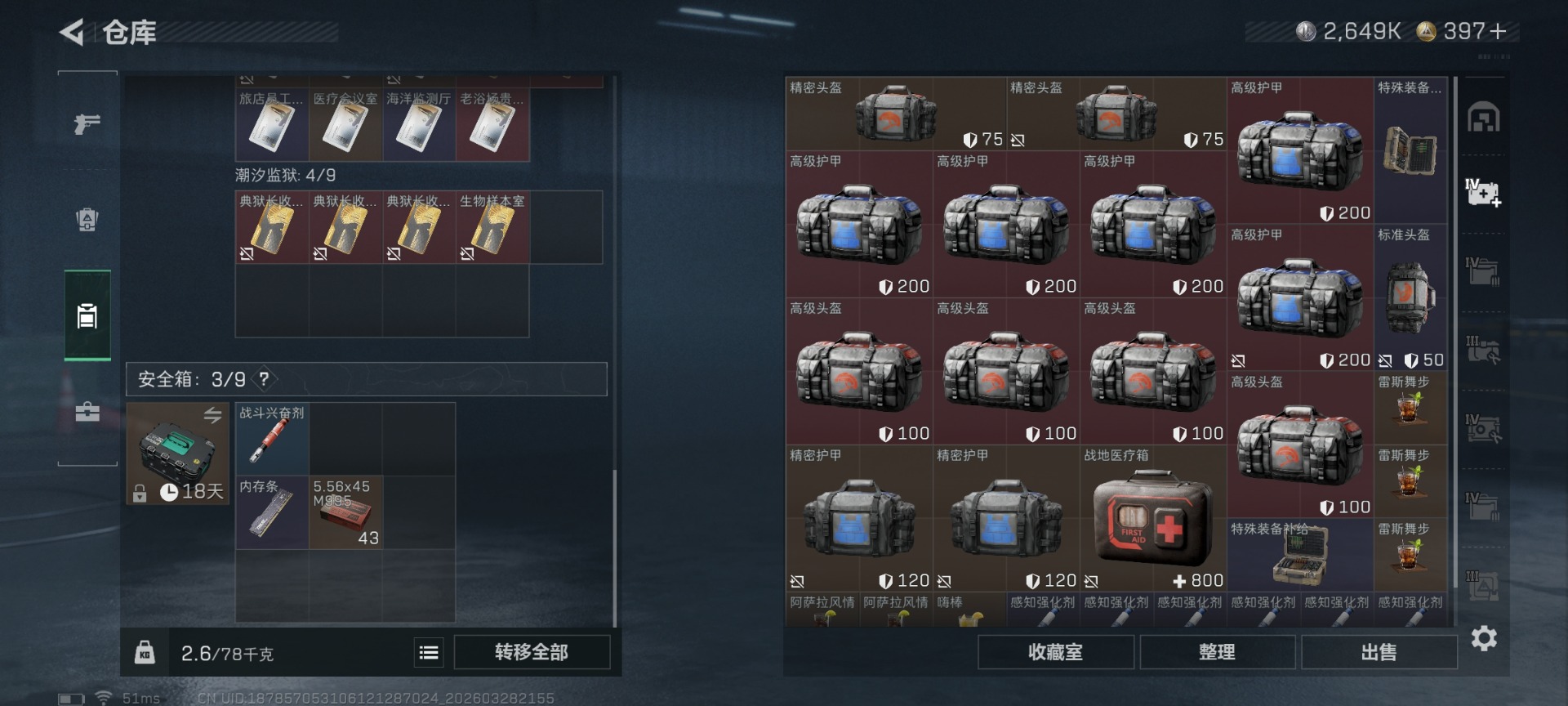This screenshot has height=706, width=1568.
Task: Toggle list view next to 转移全部
Action: [429, 652]
